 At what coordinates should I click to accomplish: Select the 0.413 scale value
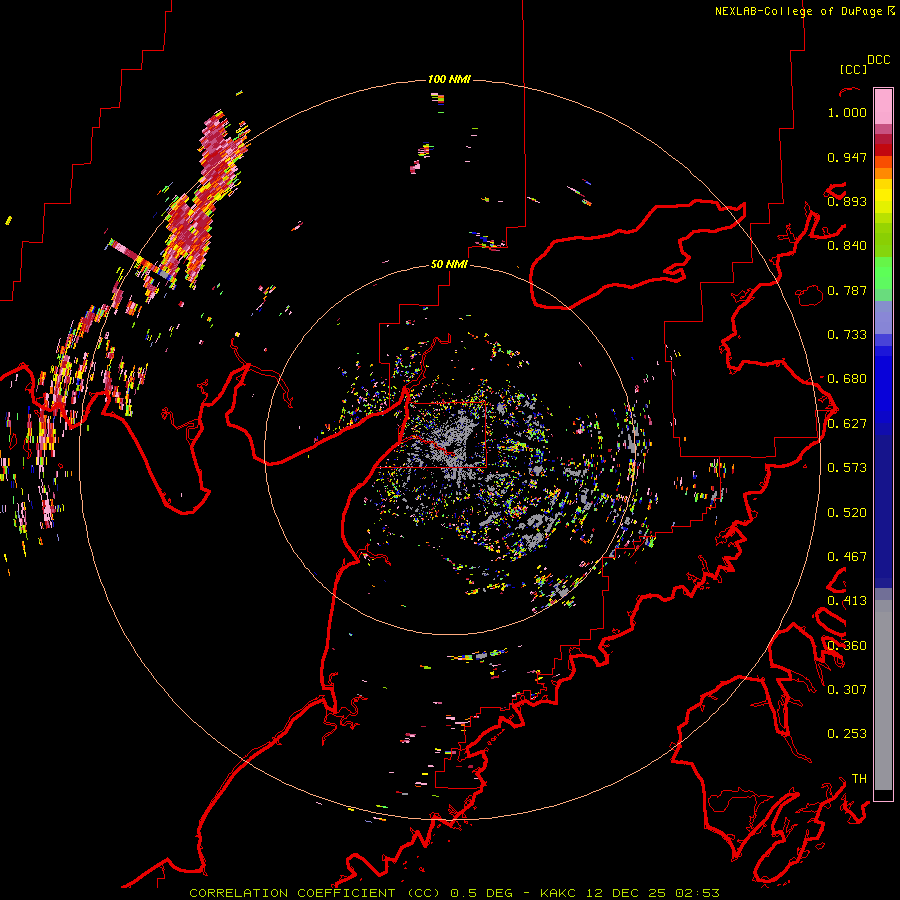[847, 601]
